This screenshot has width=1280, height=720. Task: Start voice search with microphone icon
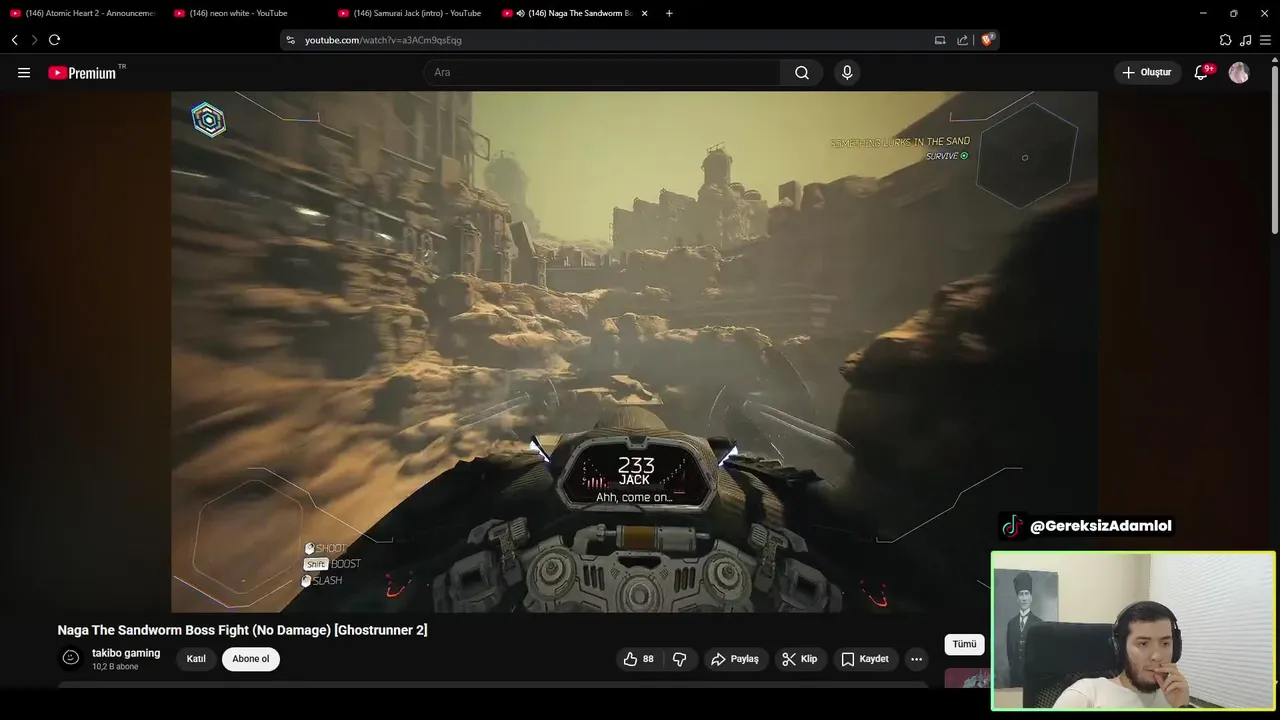(x=847, y=73)
